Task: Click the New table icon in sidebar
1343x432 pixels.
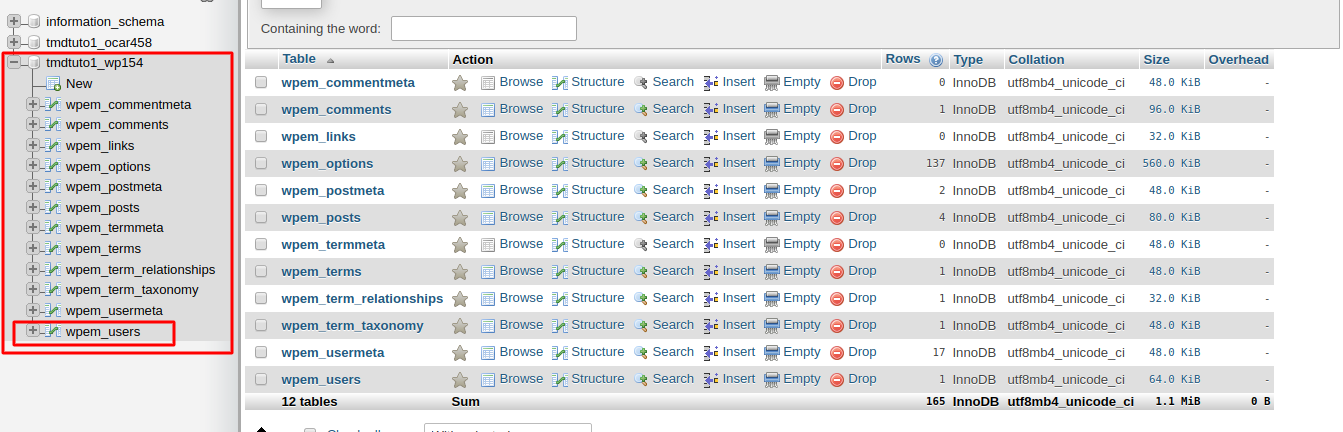Action: pyautogui.click(x=53, y=84)
